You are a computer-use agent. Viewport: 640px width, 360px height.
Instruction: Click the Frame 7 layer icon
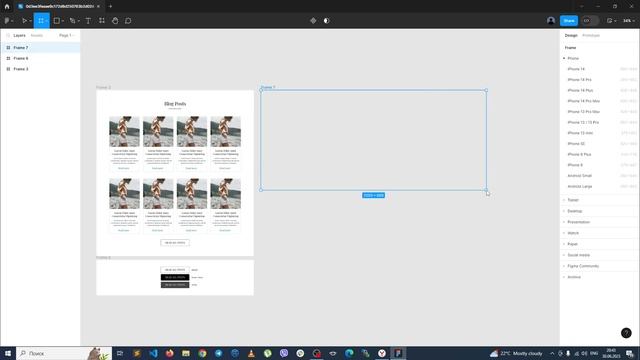click(8, 48)
